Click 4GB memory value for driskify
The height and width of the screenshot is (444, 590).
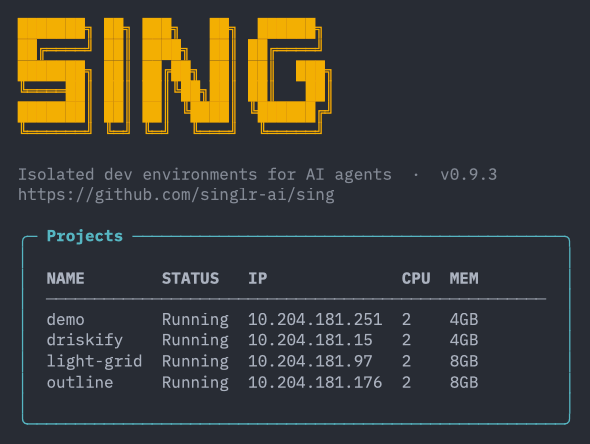464,340
